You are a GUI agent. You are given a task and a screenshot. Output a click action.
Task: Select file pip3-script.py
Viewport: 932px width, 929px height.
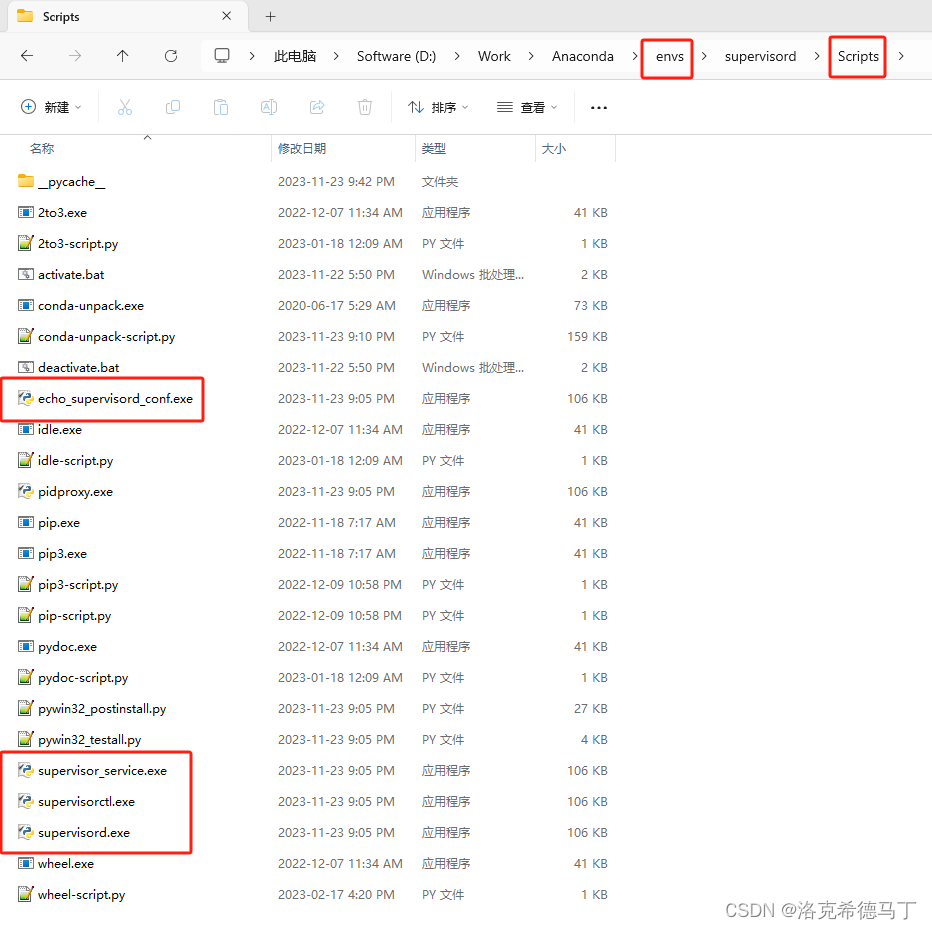point(78,584)
